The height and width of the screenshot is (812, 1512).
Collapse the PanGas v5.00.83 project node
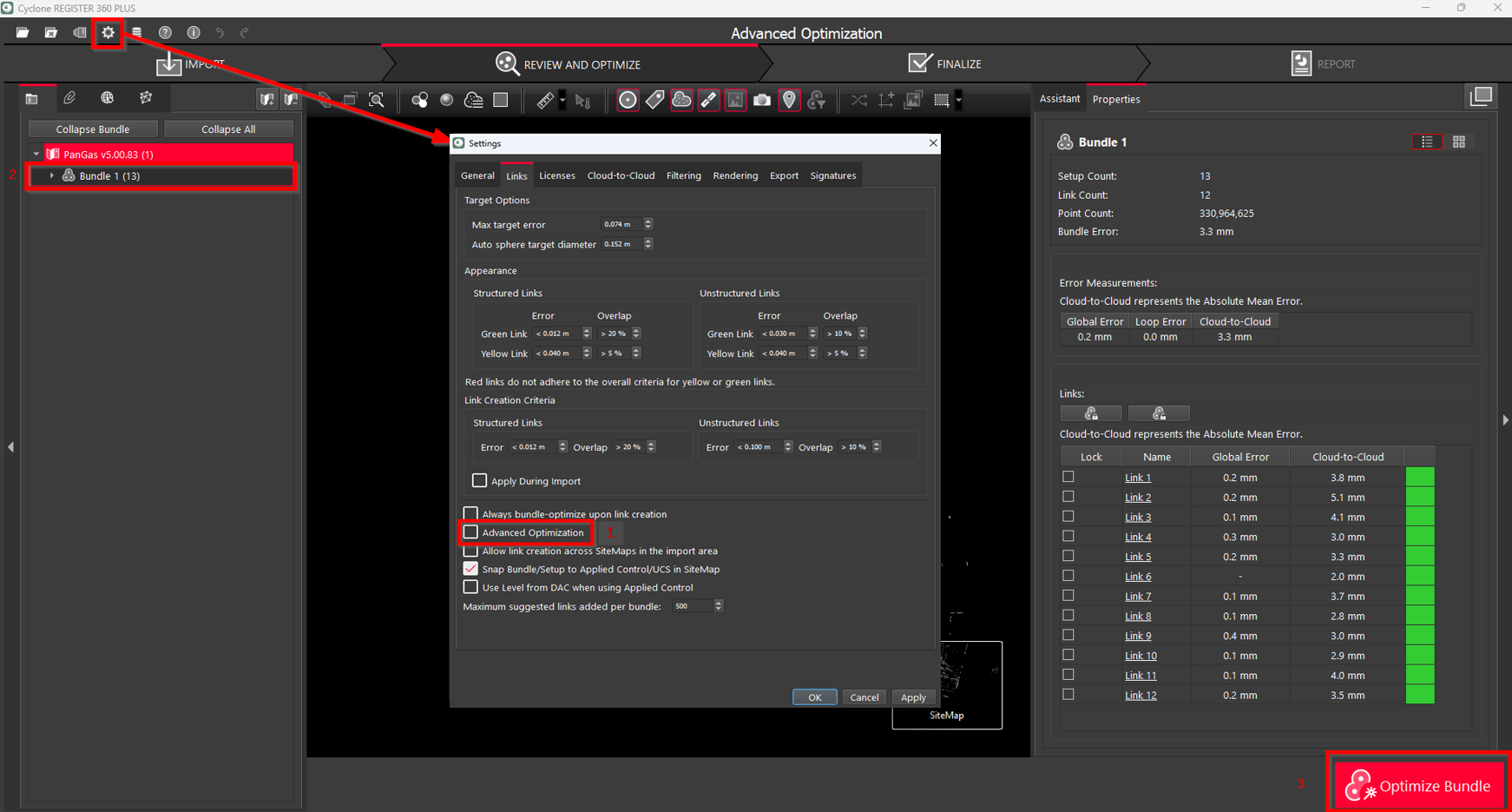pos(36,155)
